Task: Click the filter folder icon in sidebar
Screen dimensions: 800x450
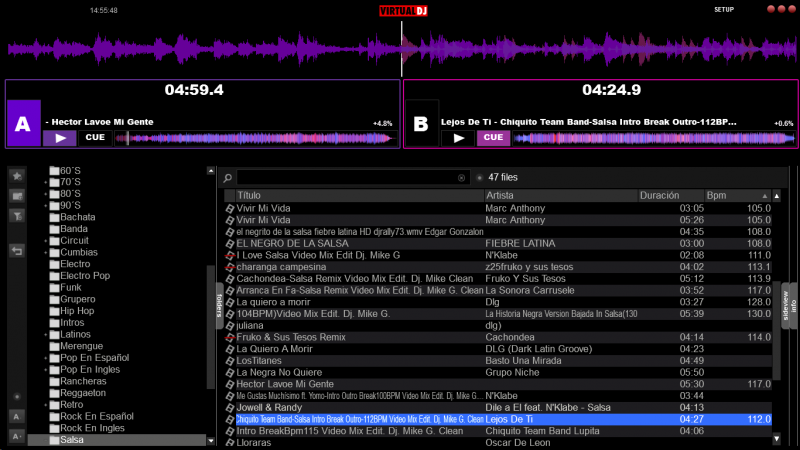Action: [17, 212]
